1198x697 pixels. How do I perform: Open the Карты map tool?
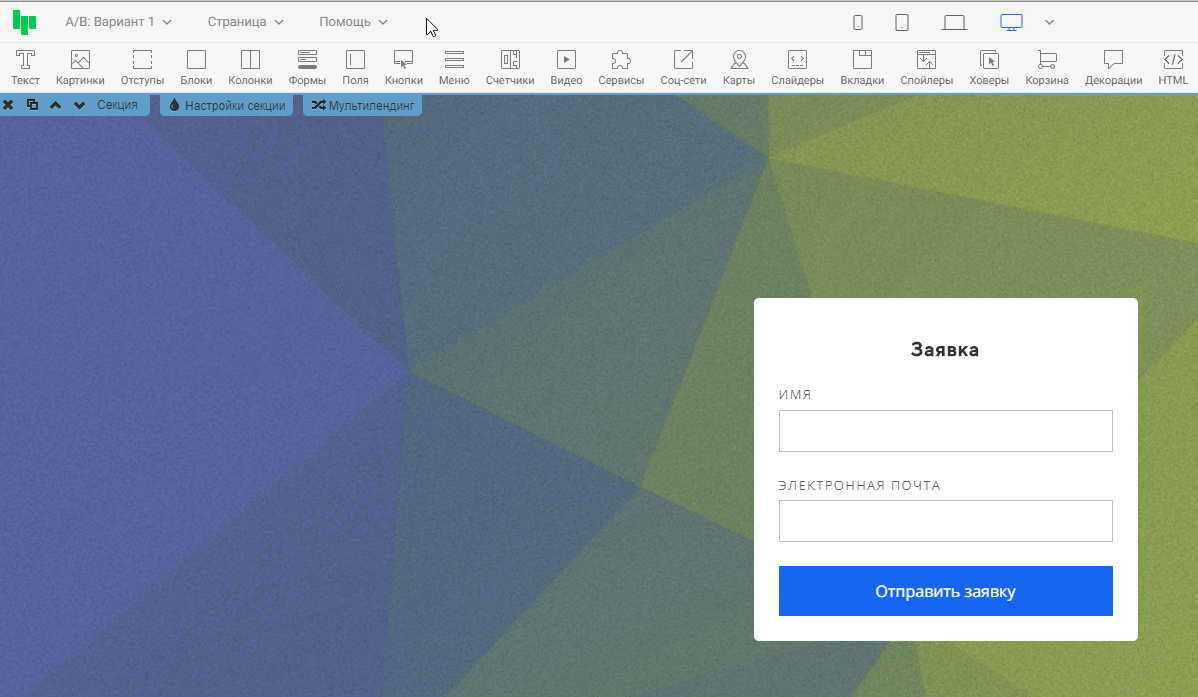click(x=739, y=67)
